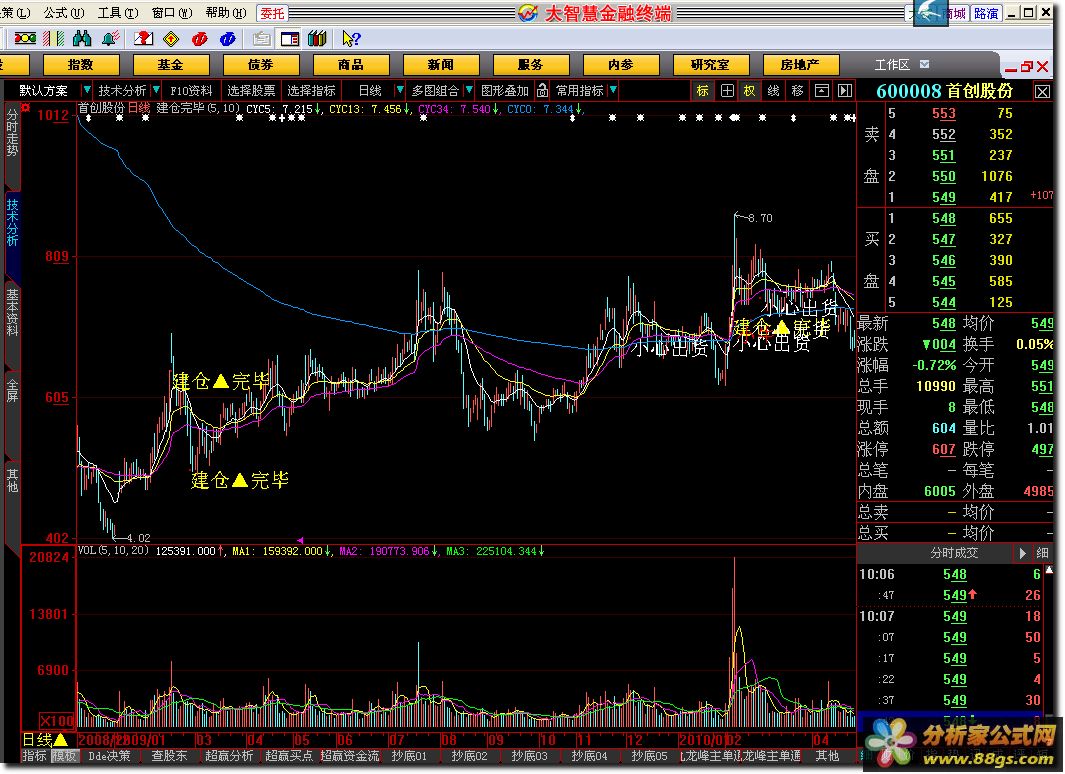
Task: Click the 细 detail button in 分时成交
Action: pyautogui.click(x=1042, y=553)
